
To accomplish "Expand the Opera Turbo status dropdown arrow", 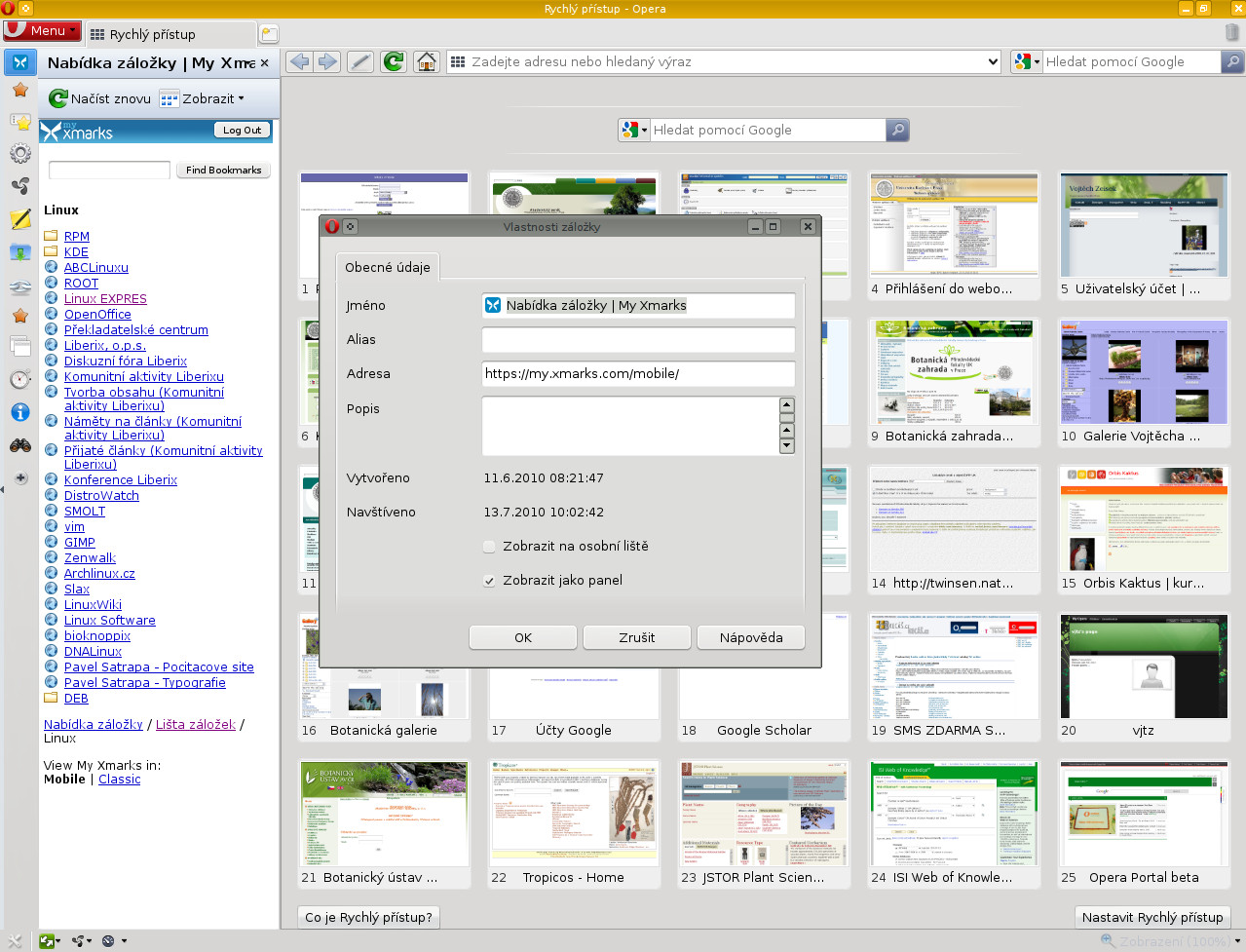I will [124, 941].
